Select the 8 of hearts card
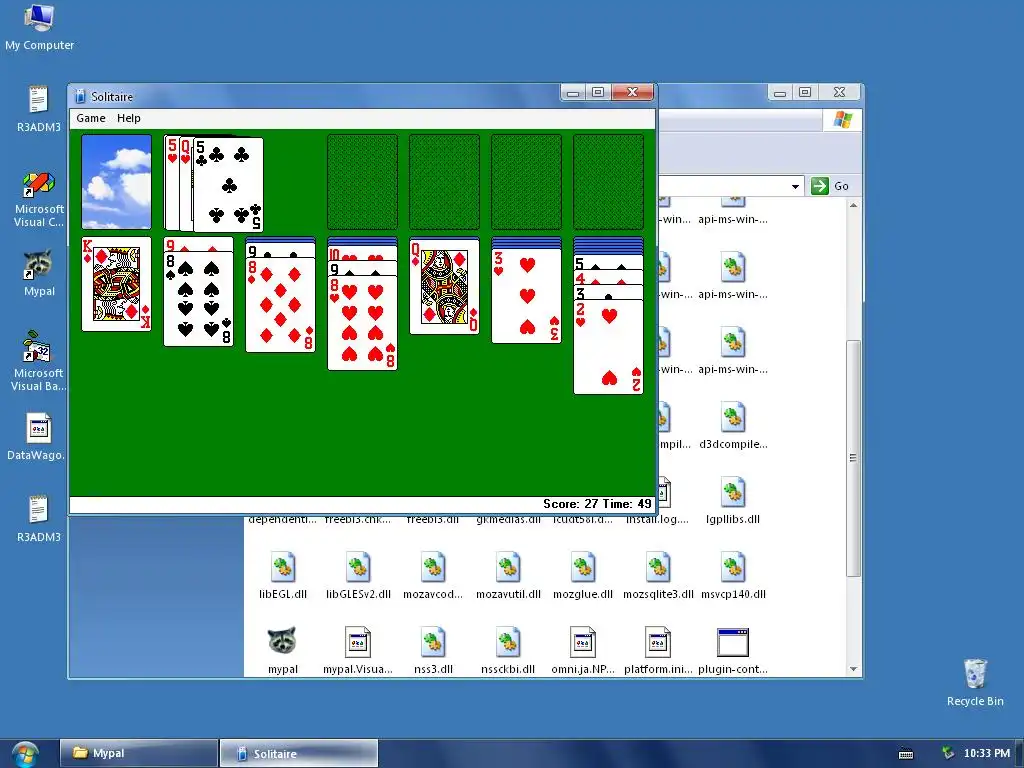1024x768 pixels. (x=362, y=323)
